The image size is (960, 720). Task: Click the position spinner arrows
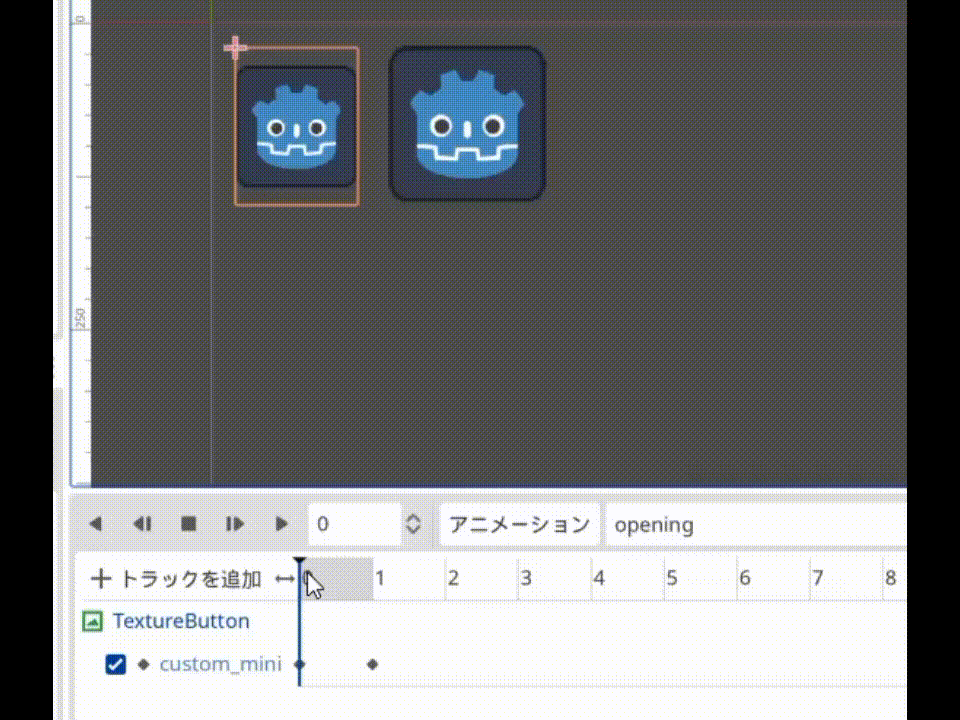point(413,524)
